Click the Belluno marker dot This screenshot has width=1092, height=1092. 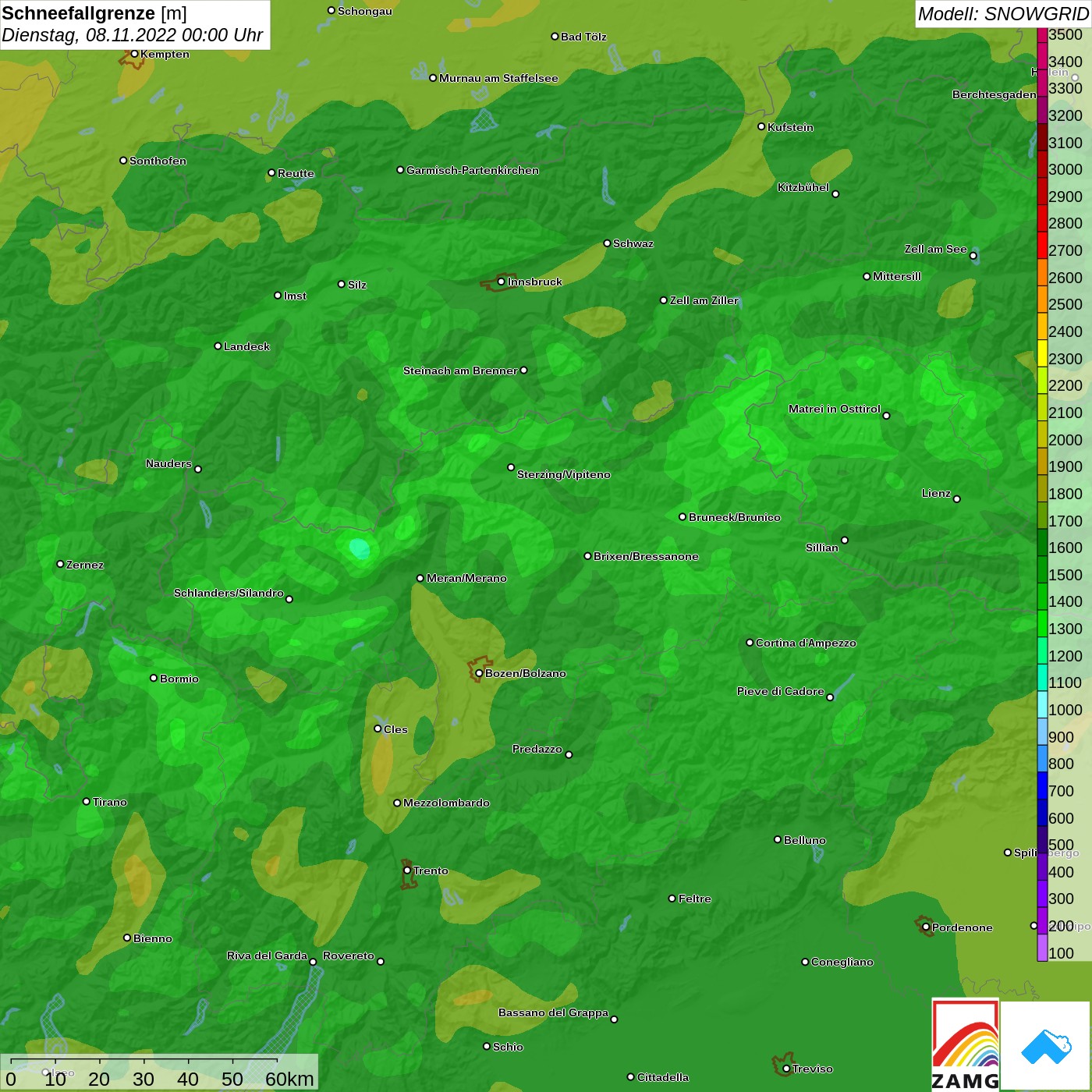click(x=778, y=839)
